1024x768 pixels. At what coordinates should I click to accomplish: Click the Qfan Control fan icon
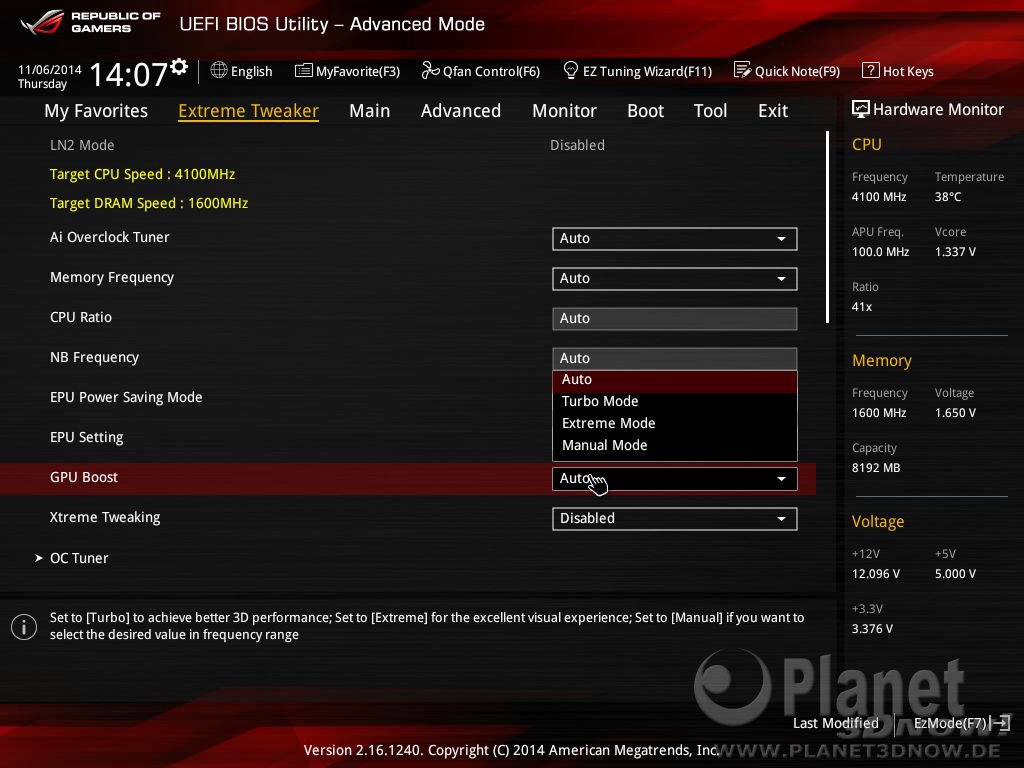coord(430,71)
